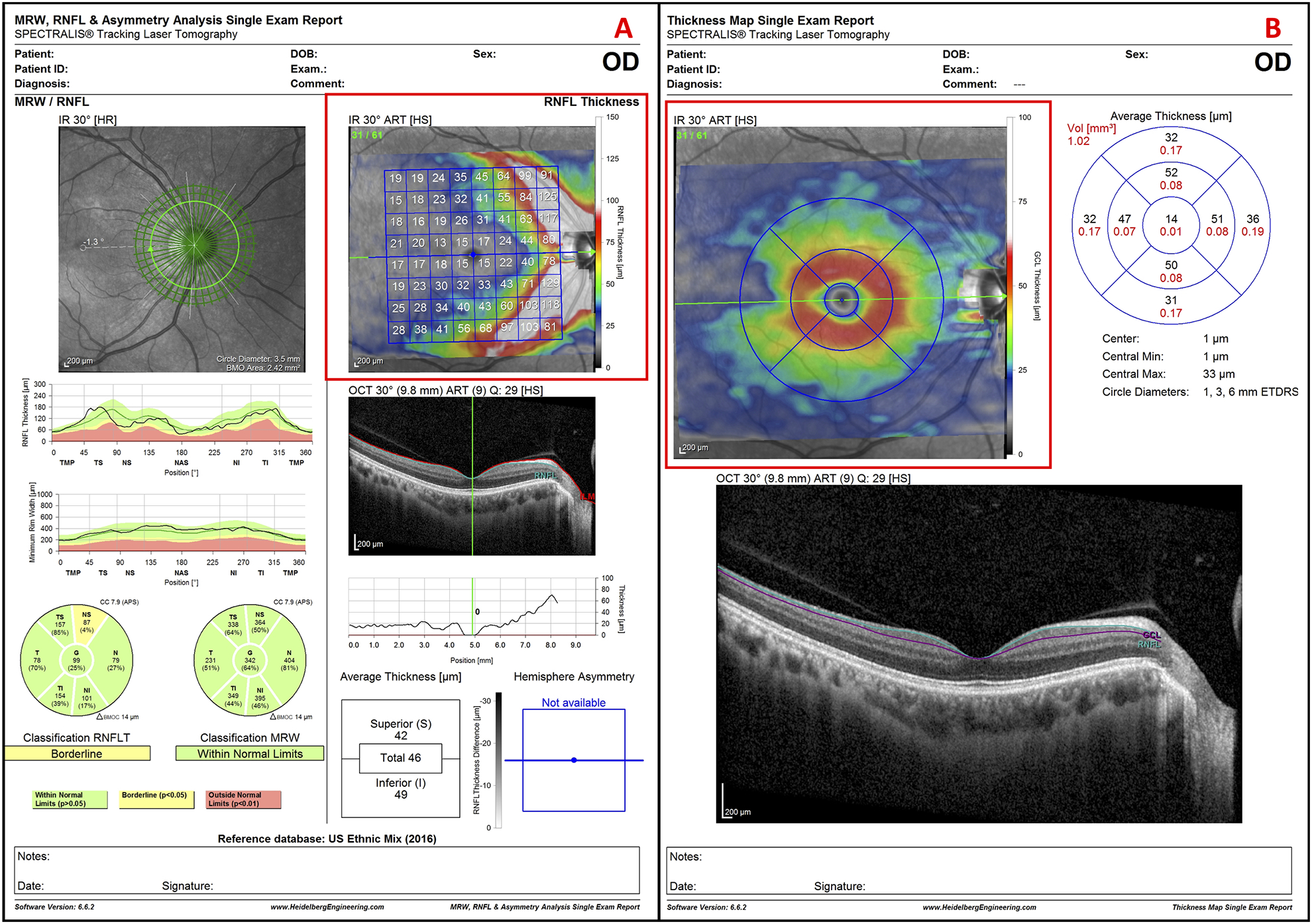Click the large OCT B-scan in Thickness Map report
The image size is (1312, 924).
click(979, 654)
